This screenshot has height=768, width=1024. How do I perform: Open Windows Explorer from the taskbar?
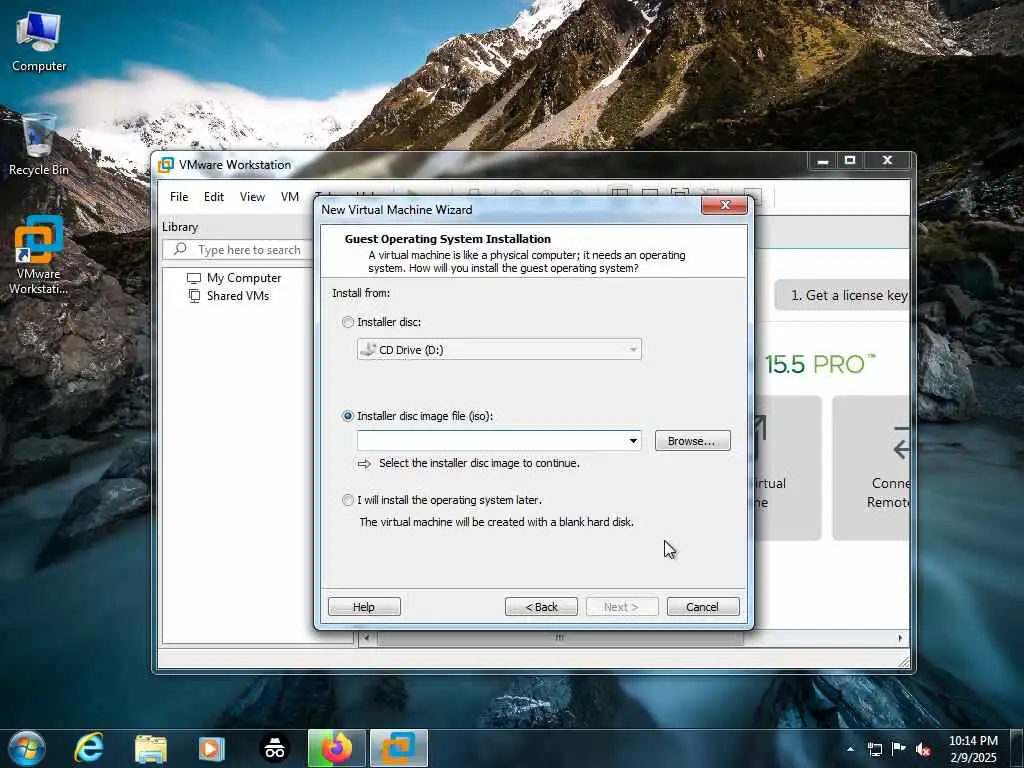[x=151, y=748]
